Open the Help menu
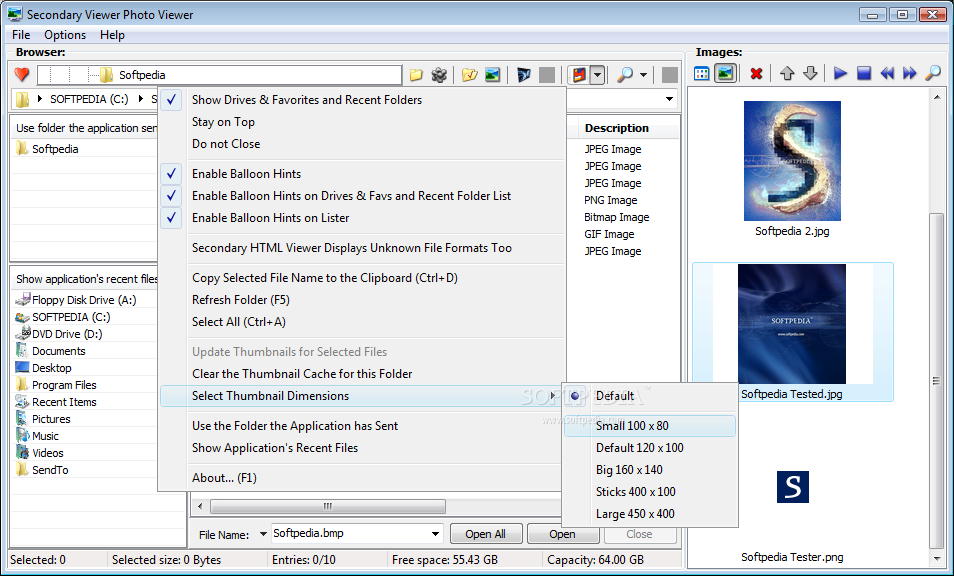The width and height of the screenshot is (954, 576). pyautogui.click(x=112, y=35)
